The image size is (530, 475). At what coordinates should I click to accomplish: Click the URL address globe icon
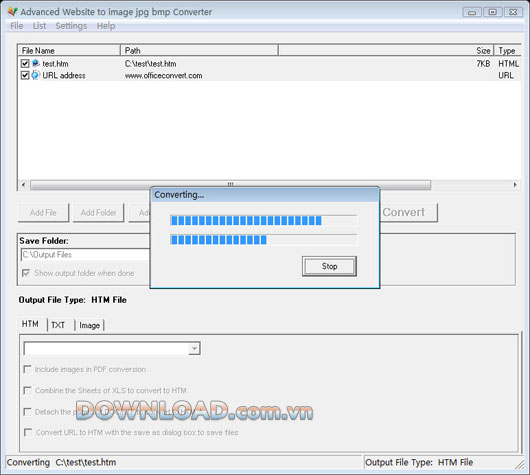tap(35, 75)
